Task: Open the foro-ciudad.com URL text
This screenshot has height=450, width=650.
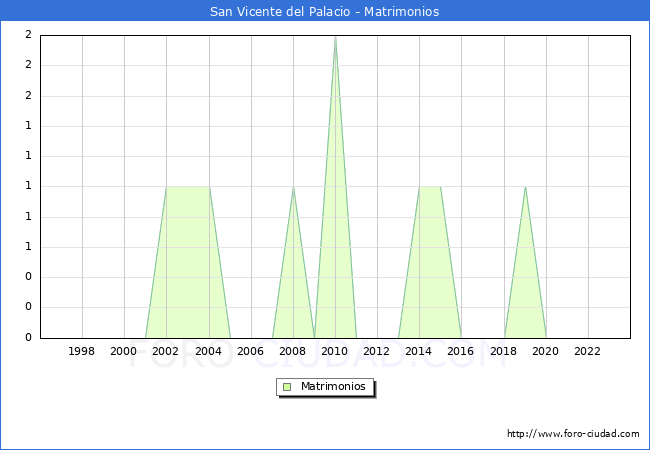Action: click(573, 434)
